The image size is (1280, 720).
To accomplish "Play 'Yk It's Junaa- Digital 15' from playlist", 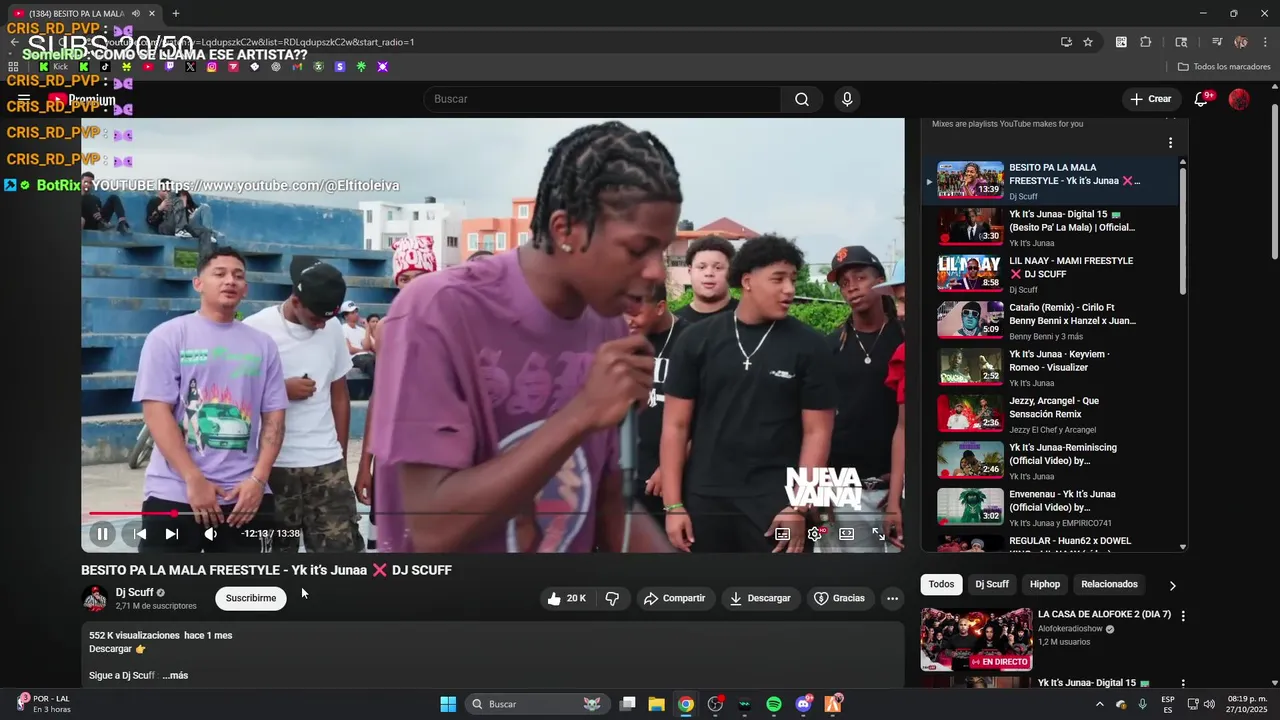I will point(1052,227).
